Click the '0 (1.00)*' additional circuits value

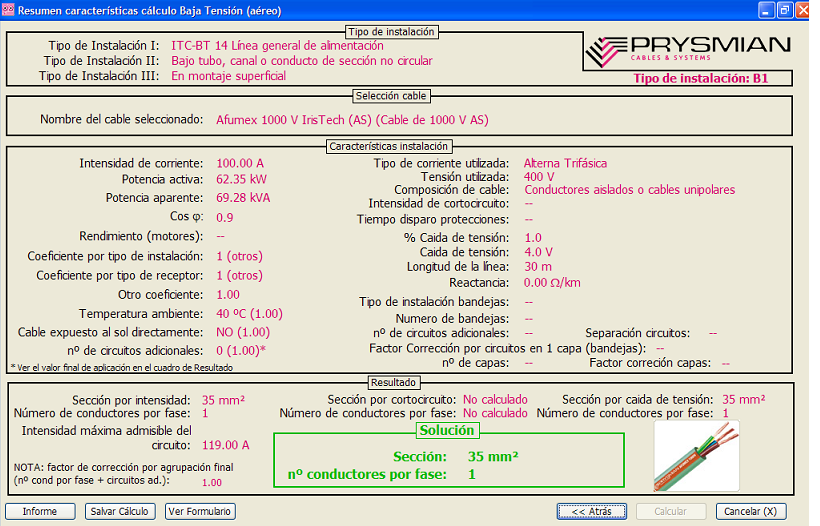pyautogui.click(x=241, y=350)
